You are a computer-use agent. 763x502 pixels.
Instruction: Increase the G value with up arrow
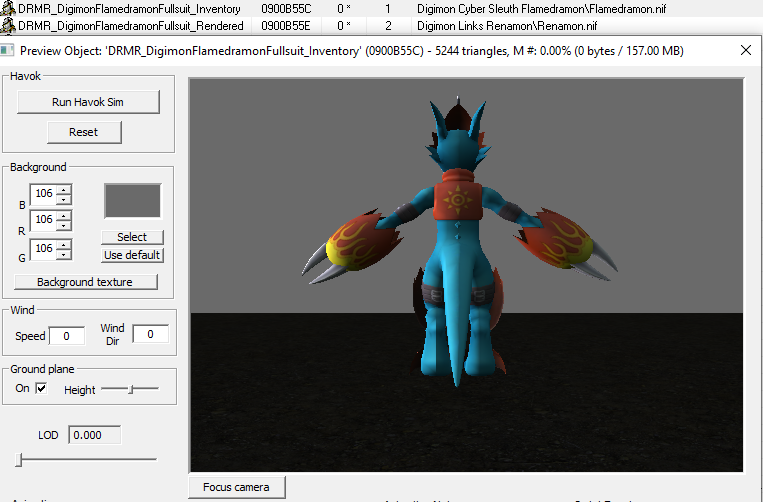[x=64, y=245]
